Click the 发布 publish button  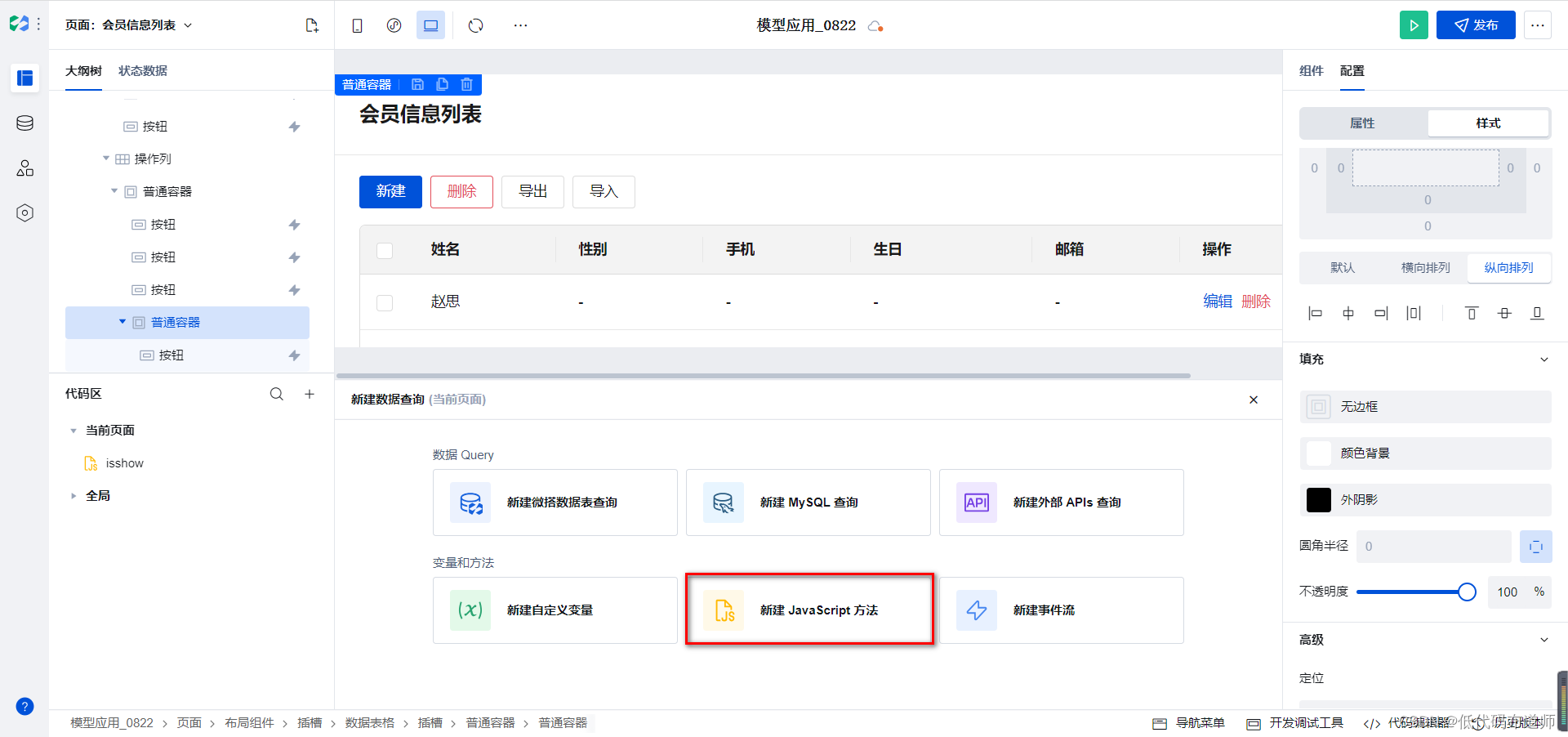click(1476, 25)
